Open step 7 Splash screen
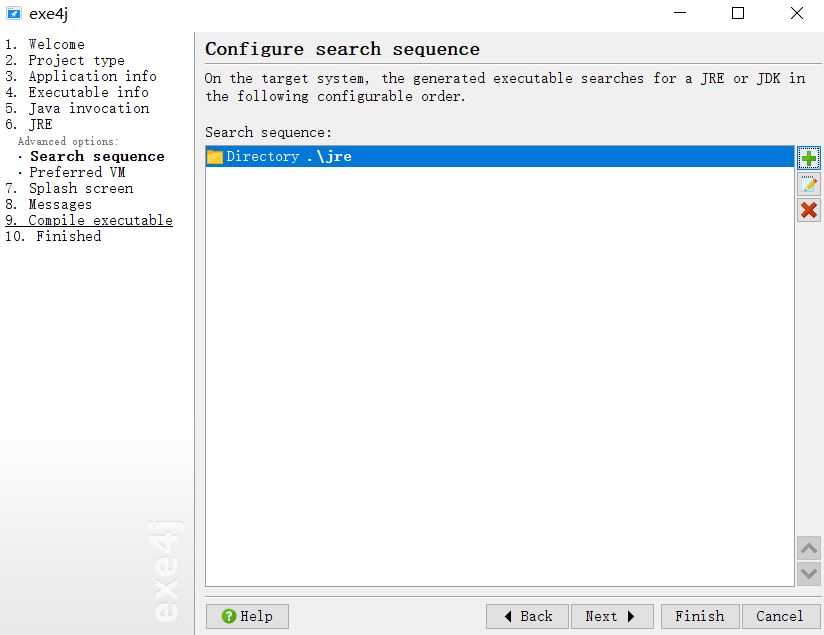This screenshot has height=635, width=824. 69,188
